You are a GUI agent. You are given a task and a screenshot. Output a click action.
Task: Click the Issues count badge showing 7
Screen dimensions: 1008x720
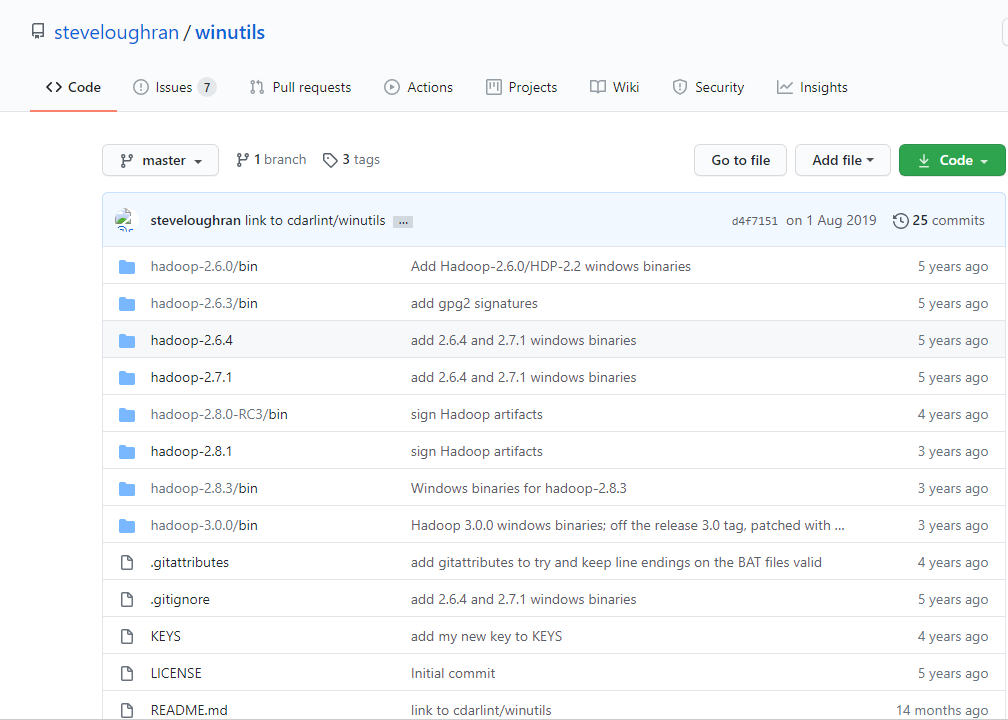(x=206, y=87)
